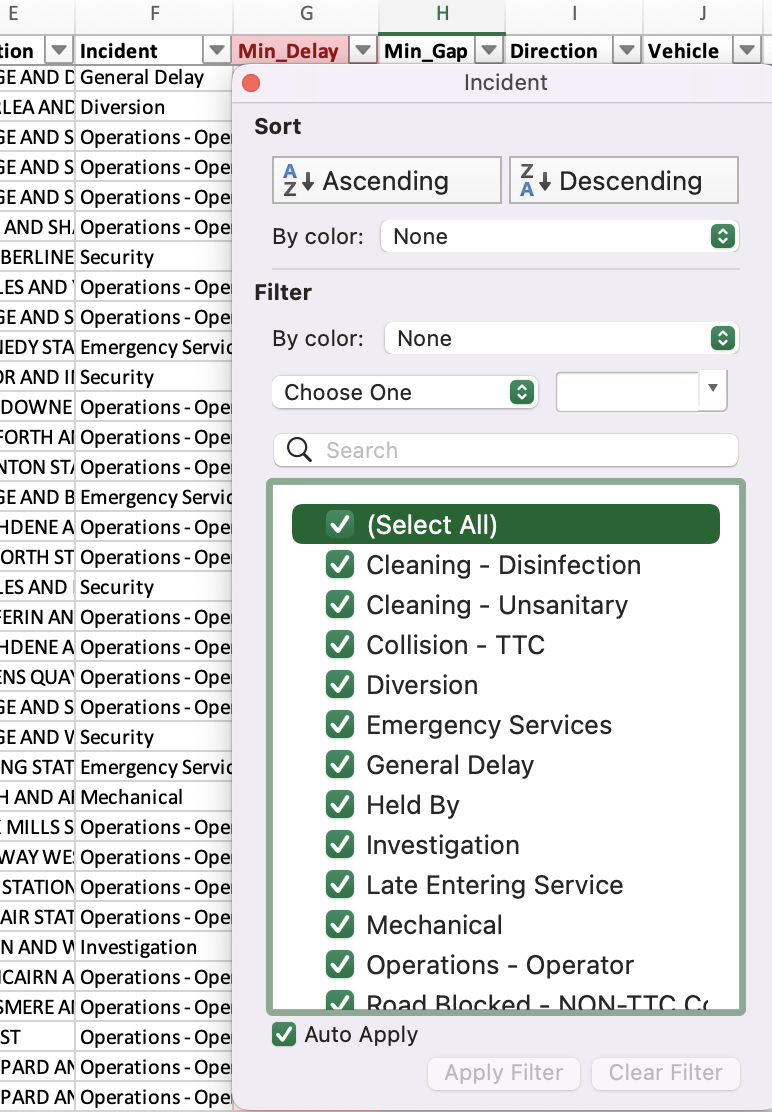Uncheck the Collision - TTC checkbox
This screenshot has width=772, height=1112.
point(340,644)
